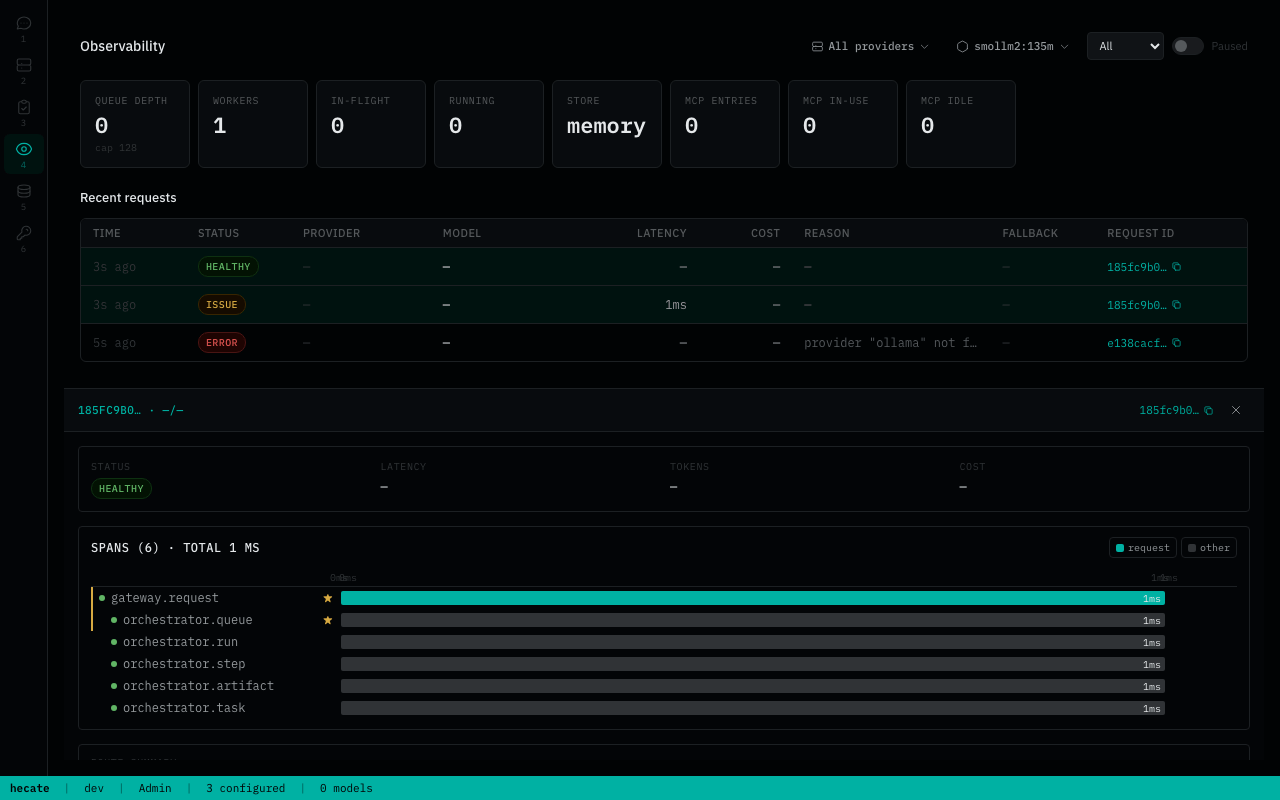Open the ERROR request row badge

pos(222,343)
